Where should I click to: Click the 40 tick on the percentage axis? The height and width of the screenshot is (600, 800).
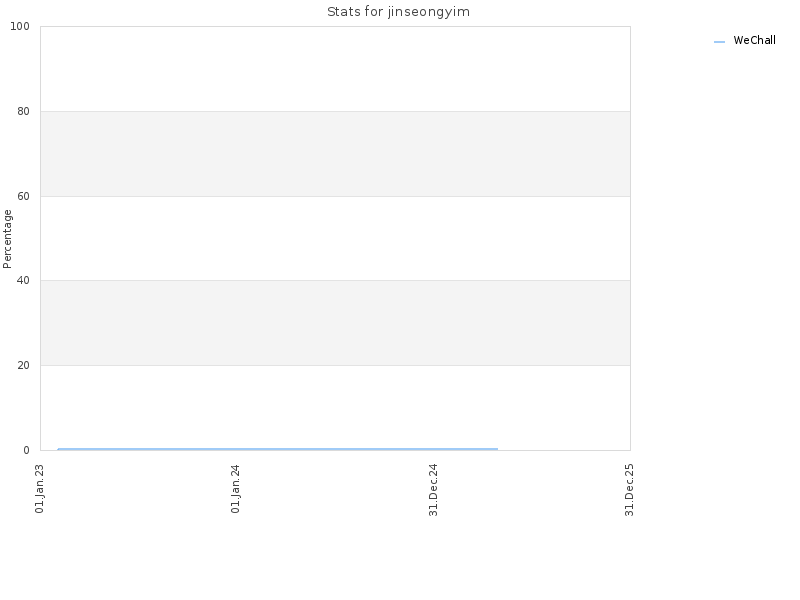click(x=23, y=280)
